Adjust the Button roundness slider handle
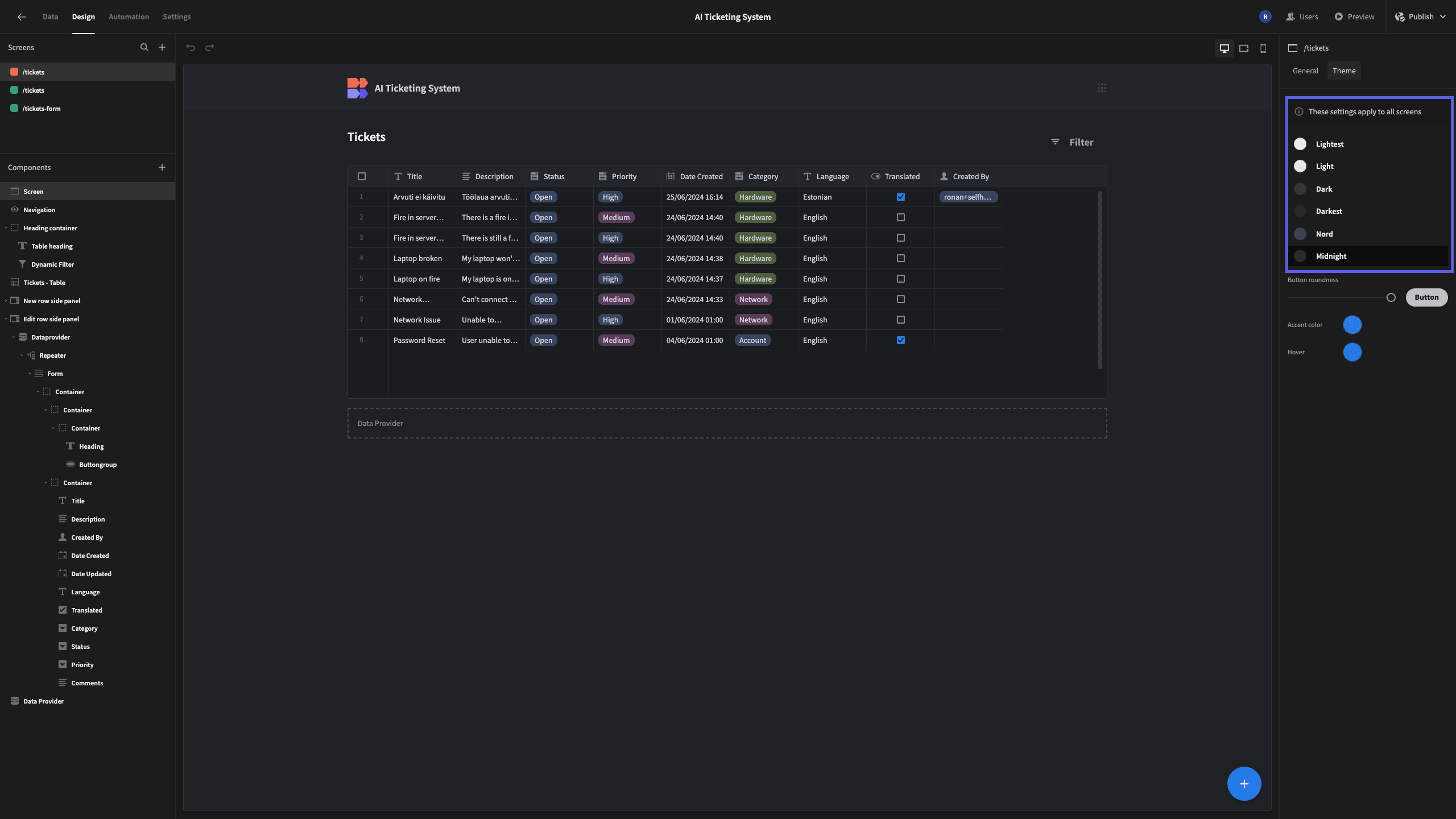 [x=1391, y=297]
